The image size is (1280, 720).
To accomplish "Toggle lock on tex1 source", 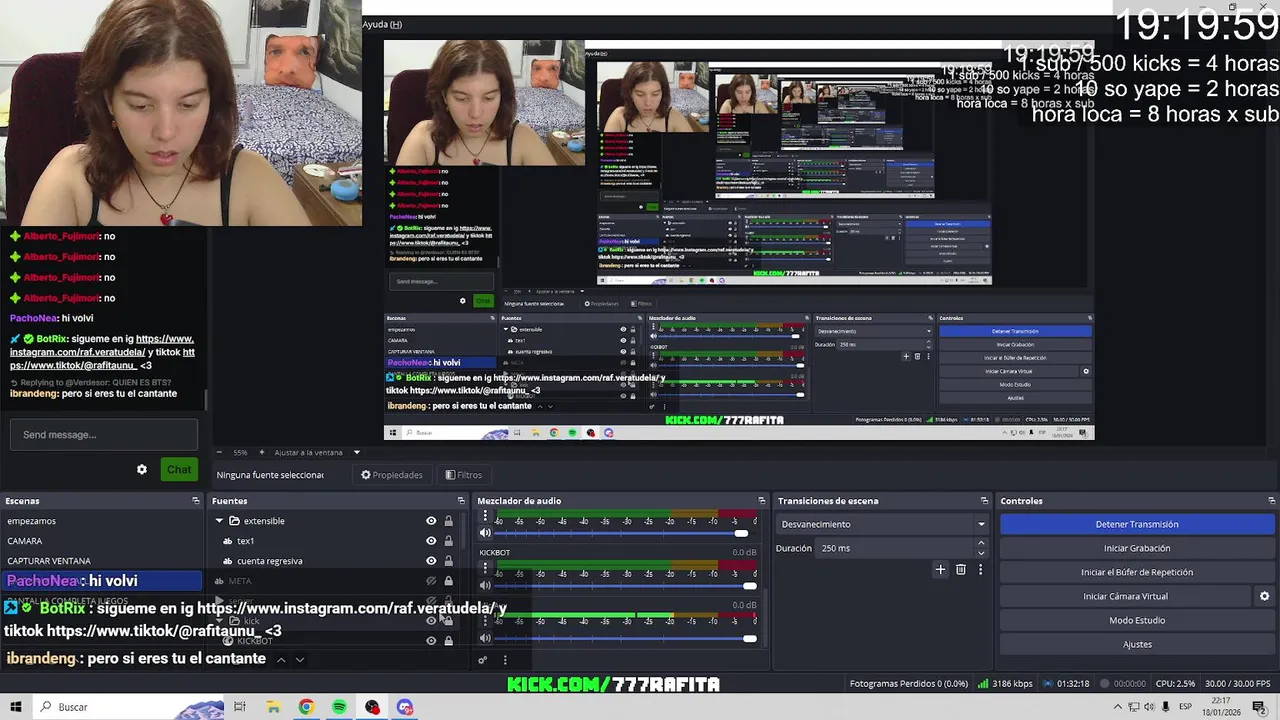I will [448, 541].
